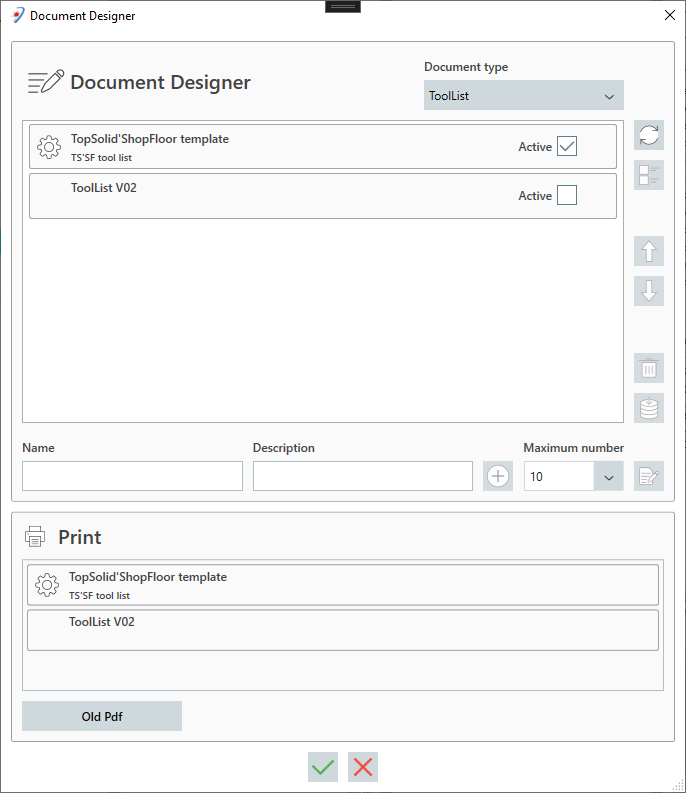Select TopSolid'ShopFloor template in Print list
The image size is (686, 793).
tap(343, 585)
